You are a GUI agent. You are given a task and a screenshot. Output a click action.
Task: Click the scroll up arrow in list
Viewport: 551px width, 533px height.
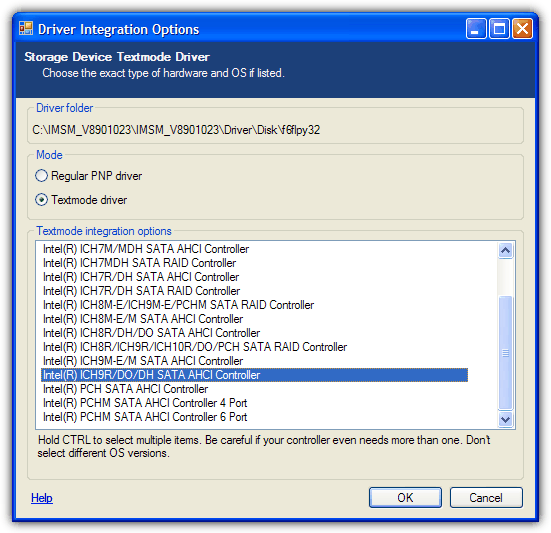tap(505, 250)
